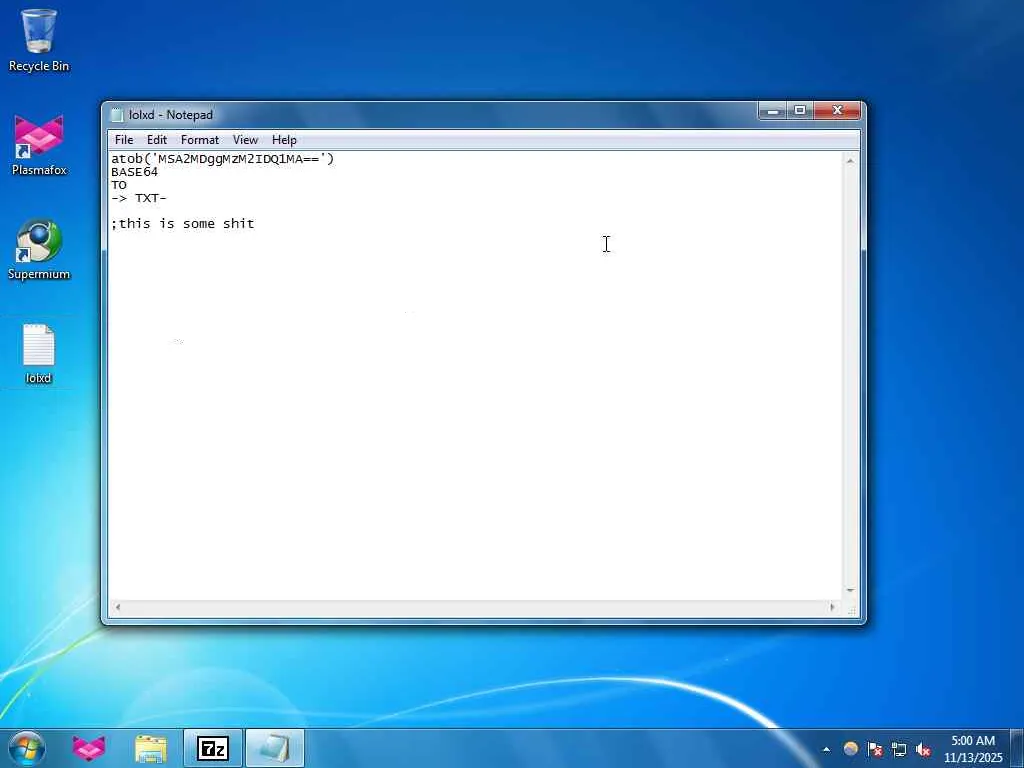Click the BASE64 text line

pos(135,172)
